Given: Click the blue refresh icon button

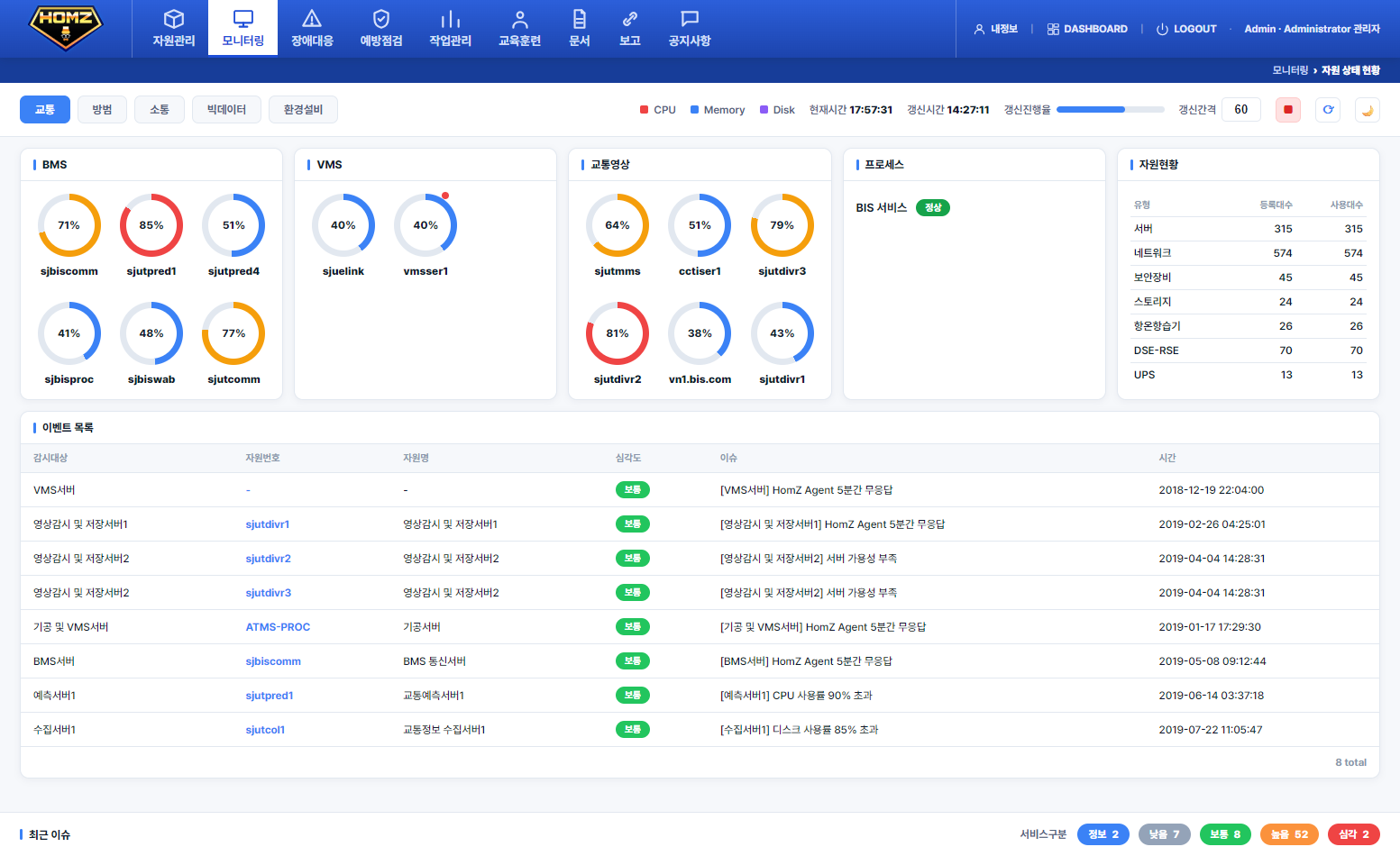Looking at the screenshot, I should point(1328,110).
